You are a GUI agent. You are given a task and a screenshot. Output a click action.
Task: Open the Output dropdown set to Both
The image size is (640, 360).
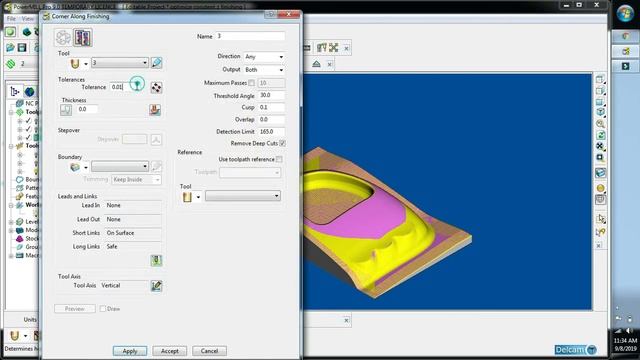point(264,70)
